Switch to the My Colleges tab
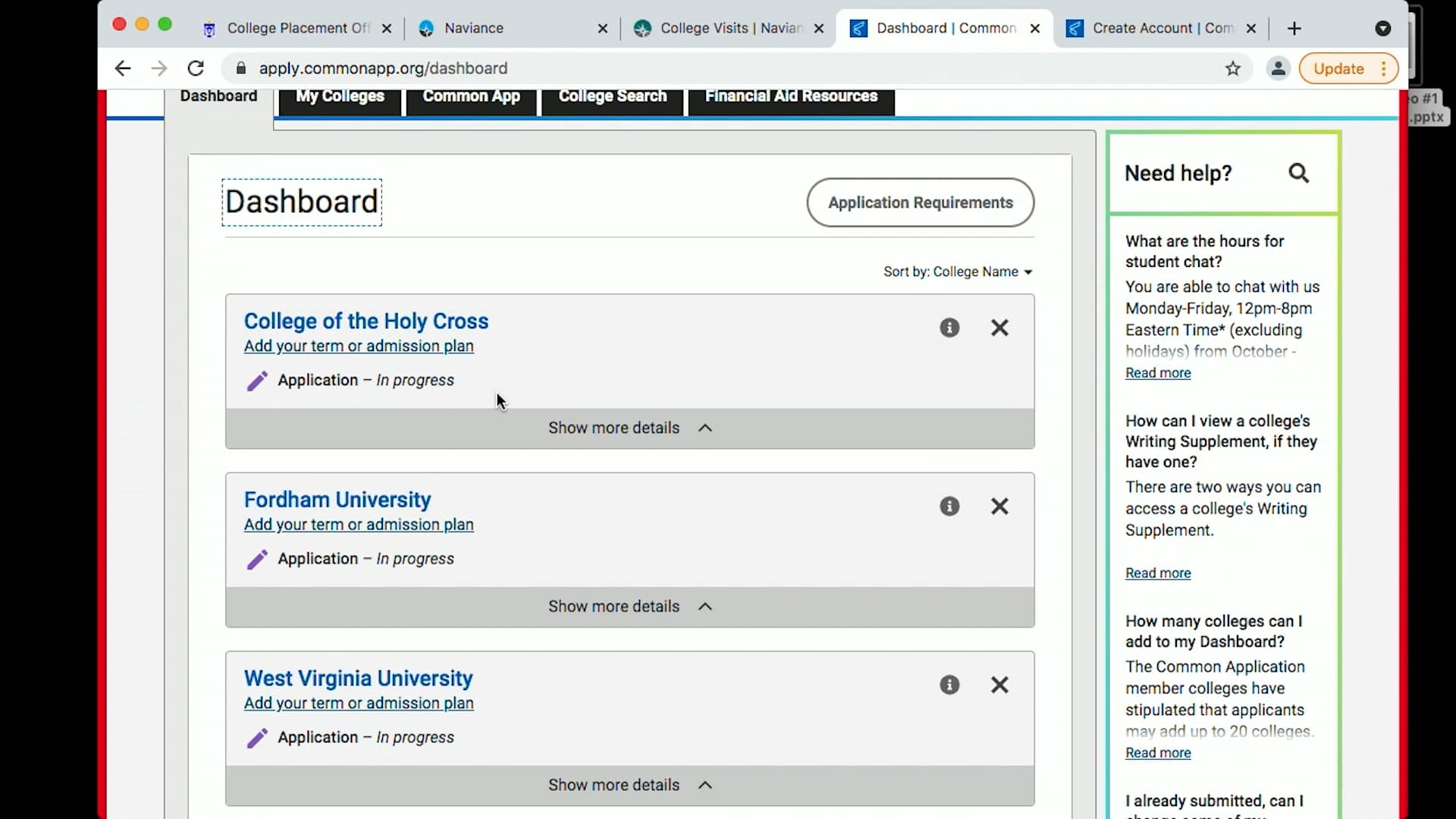This screenshot has height=819, width=1456. point(340,97)
